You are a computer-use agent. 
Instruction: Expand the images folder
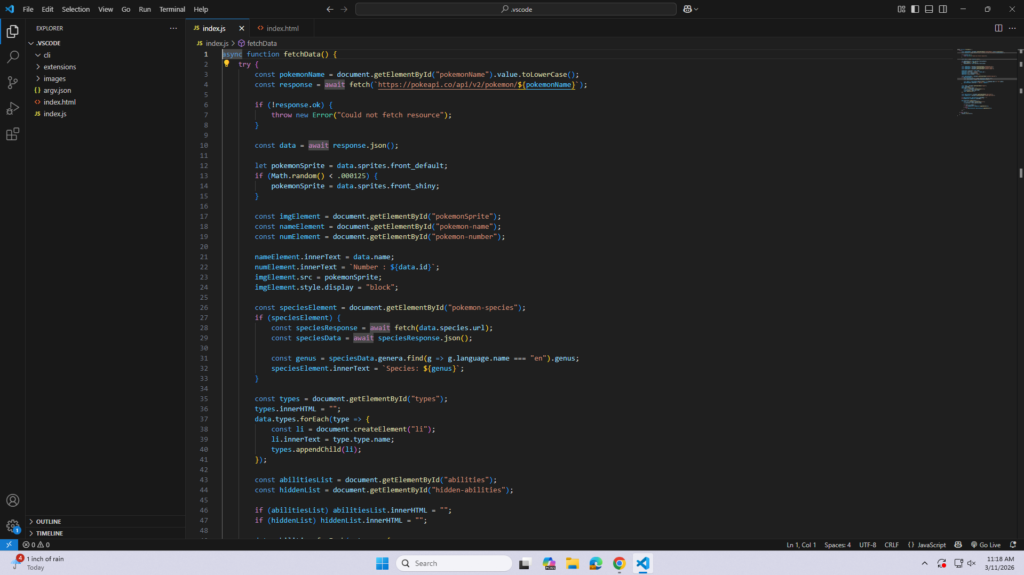click(54, 78)
